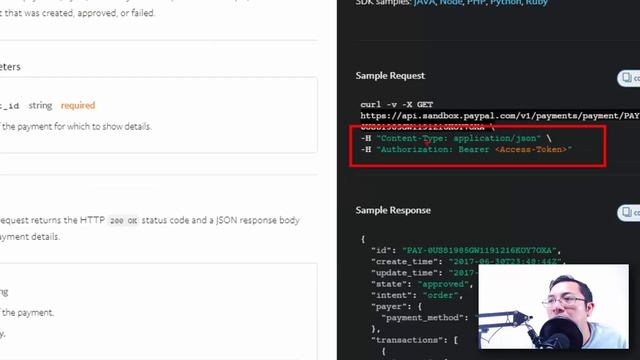Image resolution: width=640 pixels, height=360 pixels.
Task: Click the "transactions": [ line
Action: click(414, 340)
